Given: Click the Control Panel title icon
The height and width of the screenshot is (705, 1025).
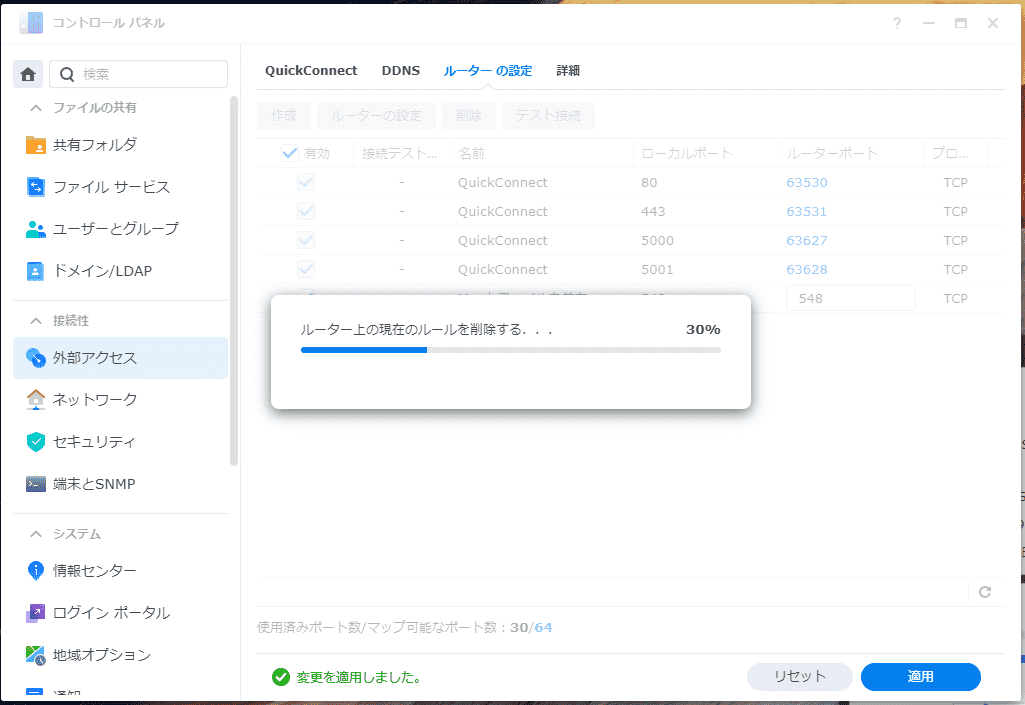Looking at the screenshot, I should click(x=31, y=23).
